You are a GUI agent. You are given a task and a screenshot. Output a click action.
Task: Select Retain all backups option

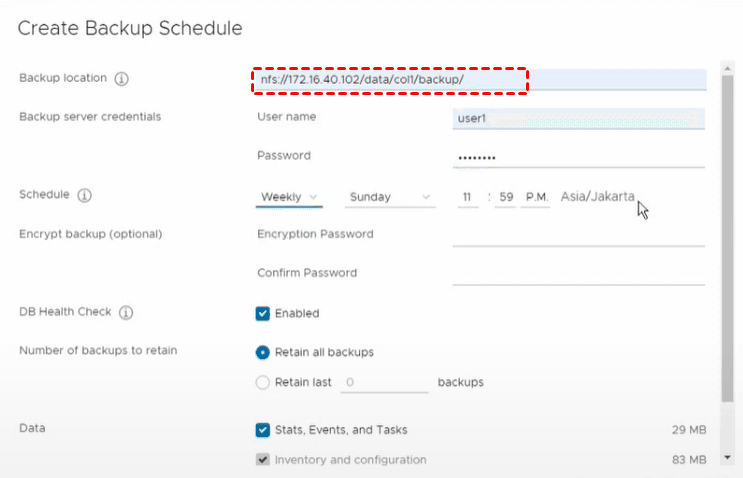[263, 352]
